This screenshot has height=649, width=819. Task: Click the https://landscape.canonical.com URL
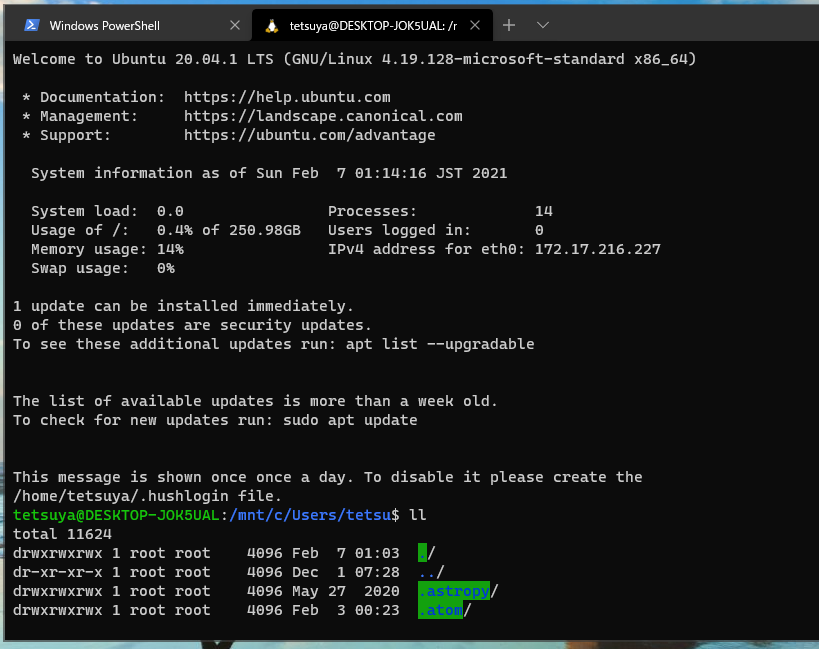point(323,116)
